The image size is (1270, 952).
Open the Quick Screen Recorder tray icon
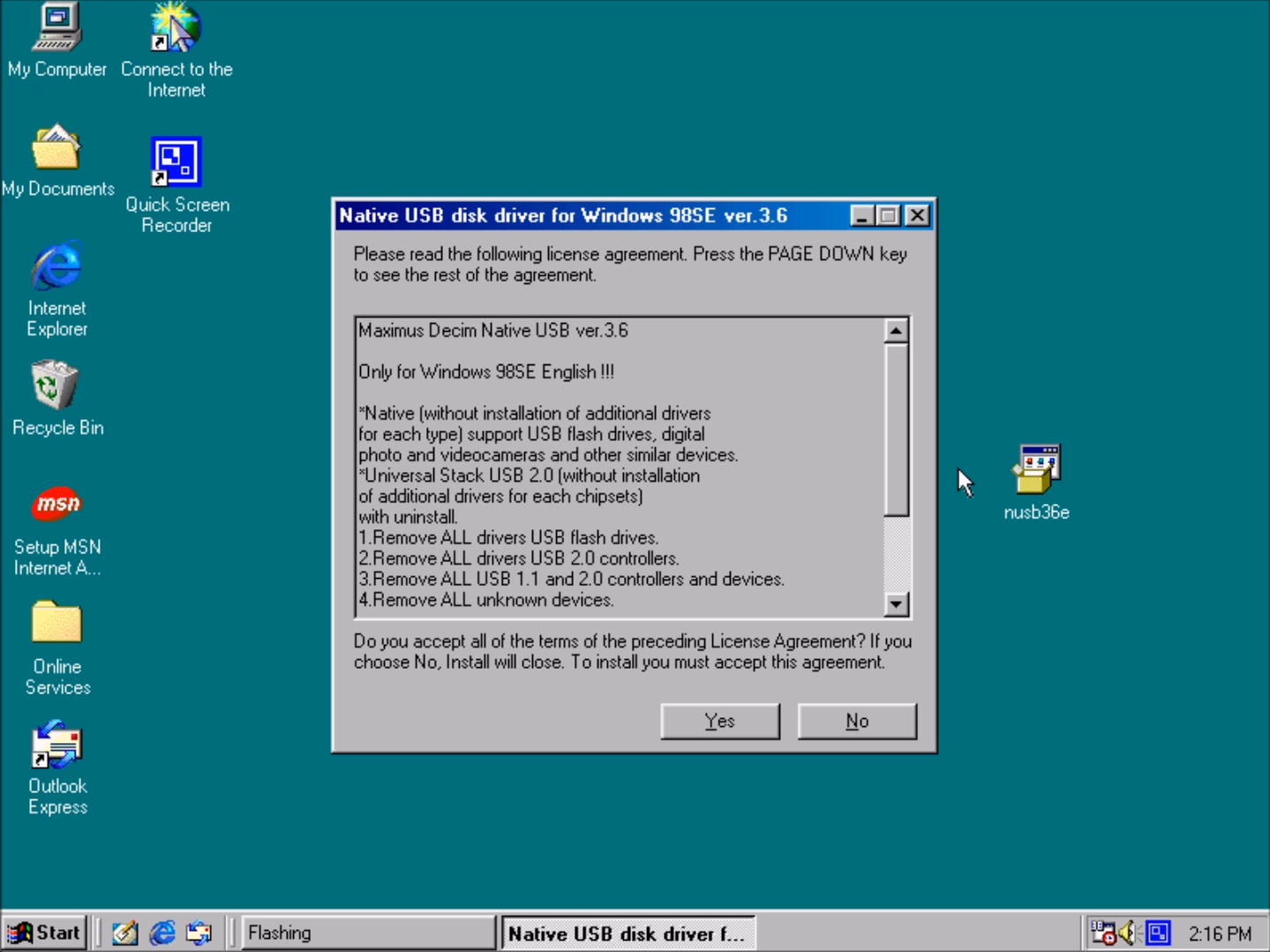(x=1158, y=933)
